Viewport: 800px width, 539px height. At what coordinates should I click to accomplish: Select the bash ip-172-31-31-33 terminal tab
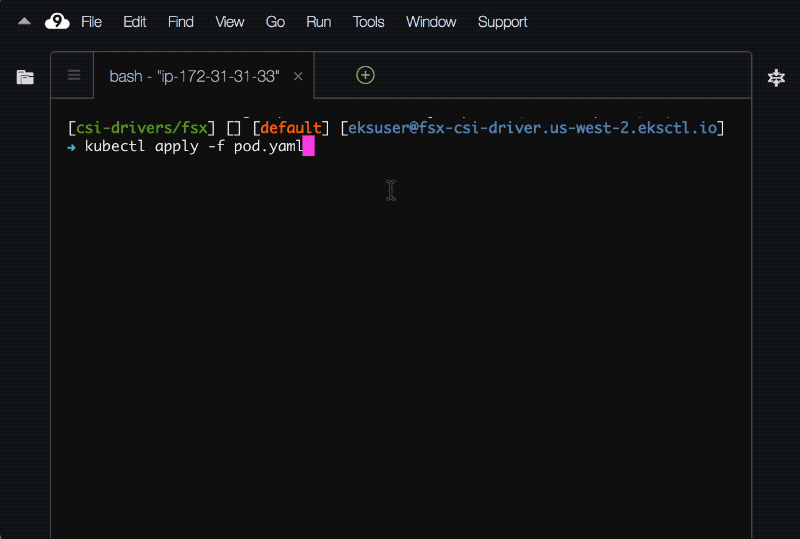[204, 76]
